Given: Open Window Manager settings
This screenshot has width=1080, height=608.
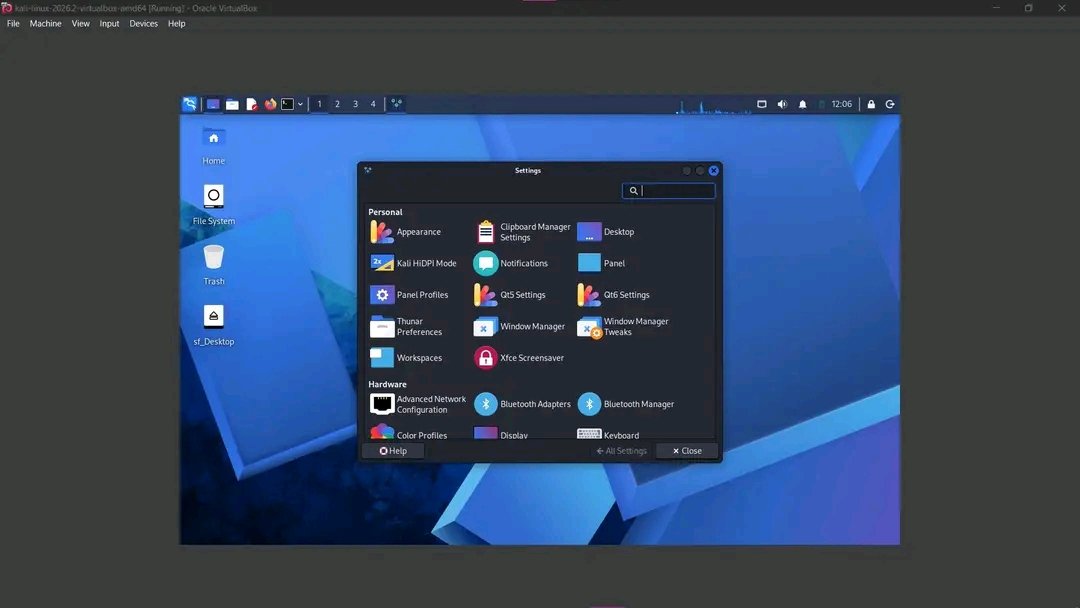Looking at the screenshot, I should click(519, 326).
